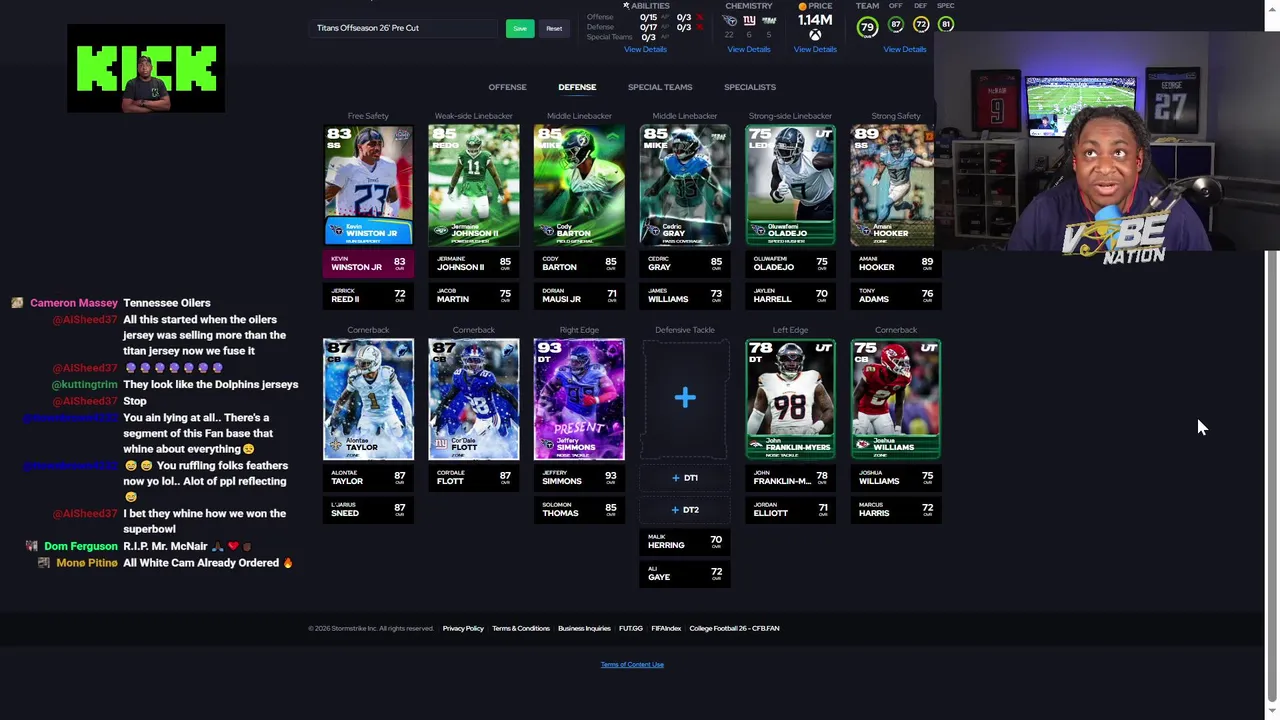Image resolution: width=1280 pixels, height=720 pixels.
Task: Open Cody Barton middle linebacker card
Action: (579, 185)
